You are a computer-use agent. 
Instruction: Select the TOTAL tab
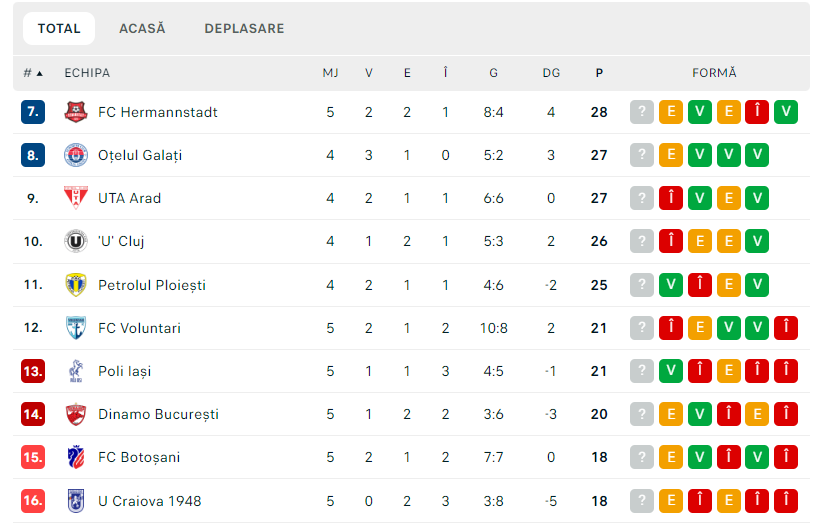click(x=59, y=28)
